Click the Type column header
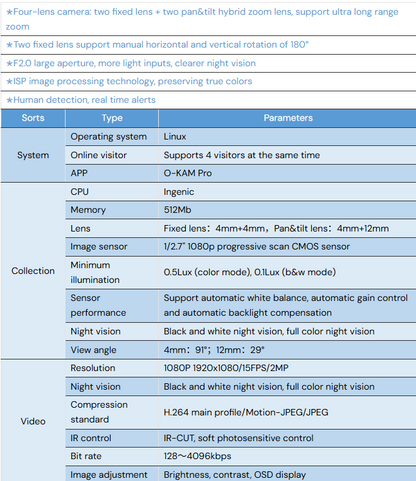416x481 pixels. [112, 118]
